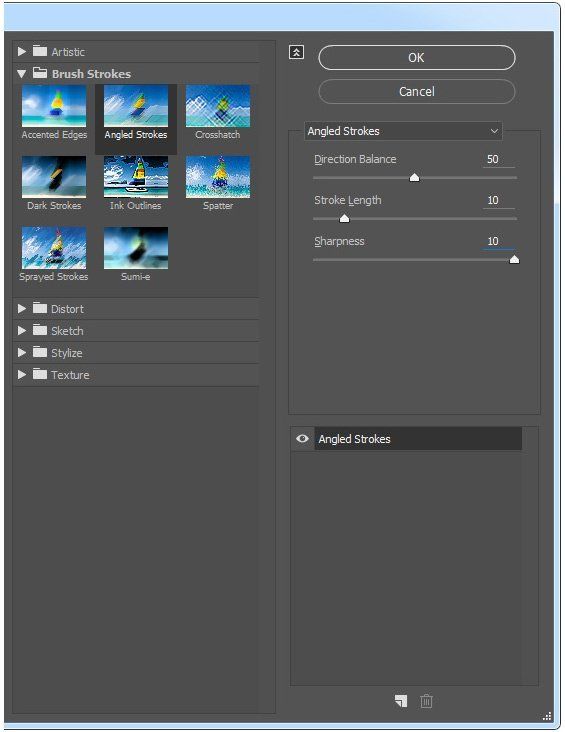Expand the Texture filter category
This screenshot has height=732, width=565.
tap(21, 374)
